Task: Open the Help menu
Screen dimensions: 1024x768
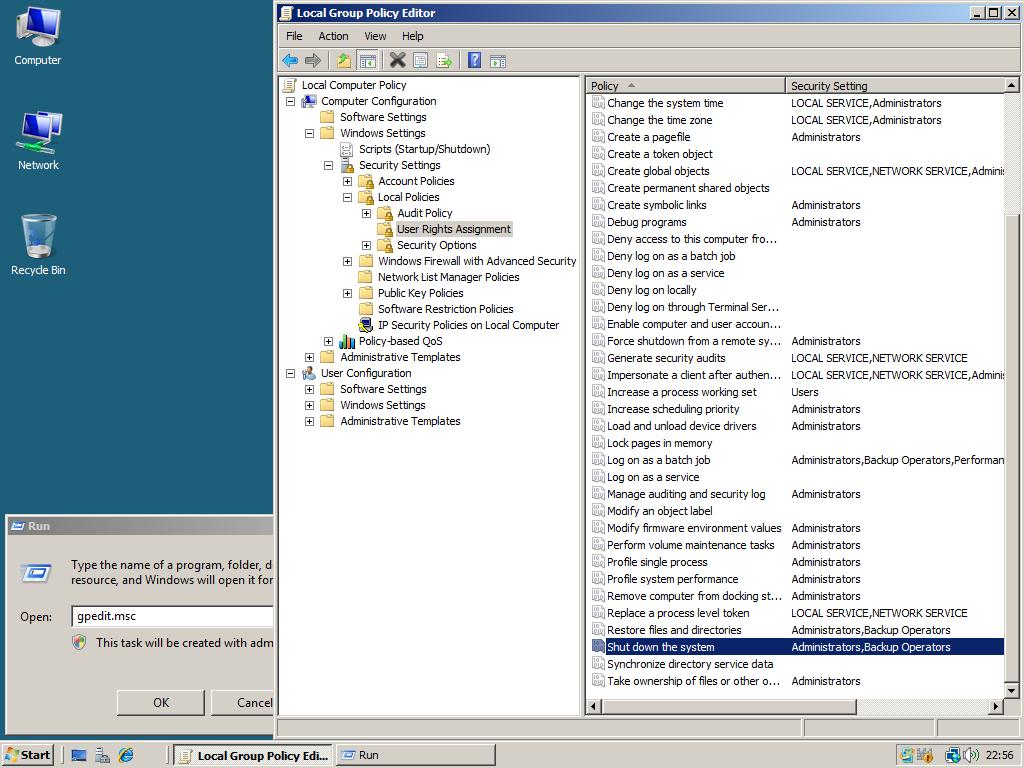Action: (413, 36)
